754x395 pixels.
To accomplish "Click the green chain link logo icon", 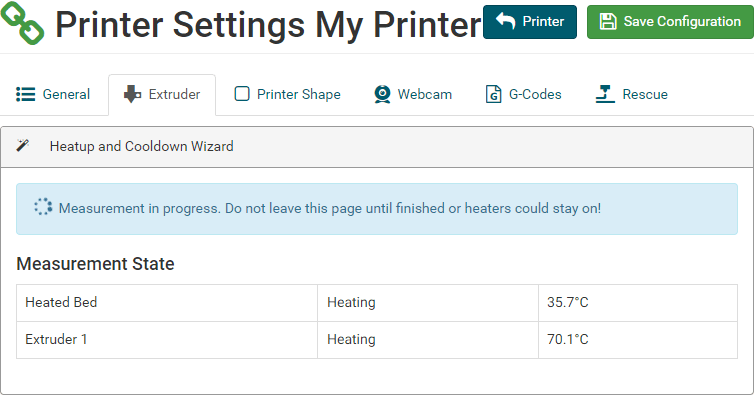I will point(22,22).
